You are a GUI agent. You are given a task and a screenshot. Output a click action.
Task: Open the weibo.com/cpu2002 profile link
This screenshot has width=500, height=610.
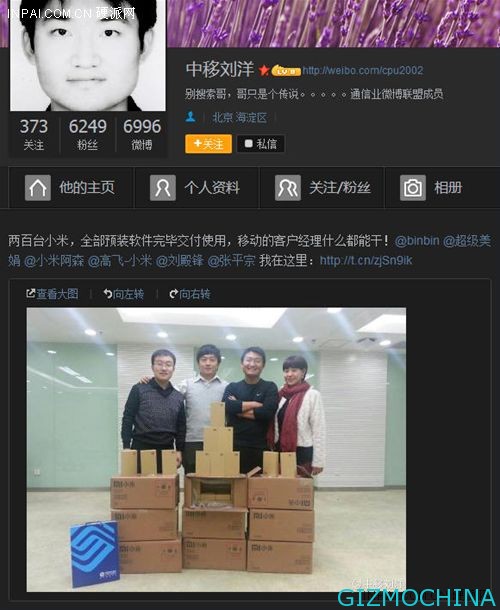(x=363, y=70)
